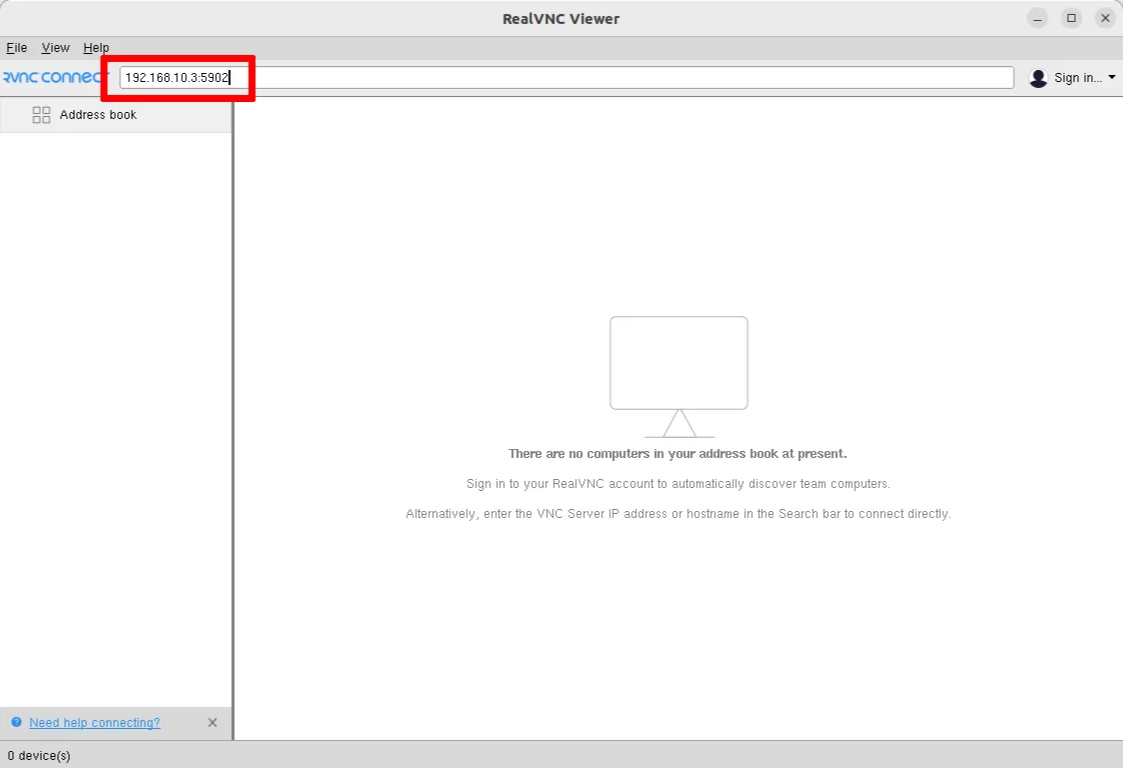The image size is (1123, 768).
Task: Click the blue help question mark icon
Action: 16,723
